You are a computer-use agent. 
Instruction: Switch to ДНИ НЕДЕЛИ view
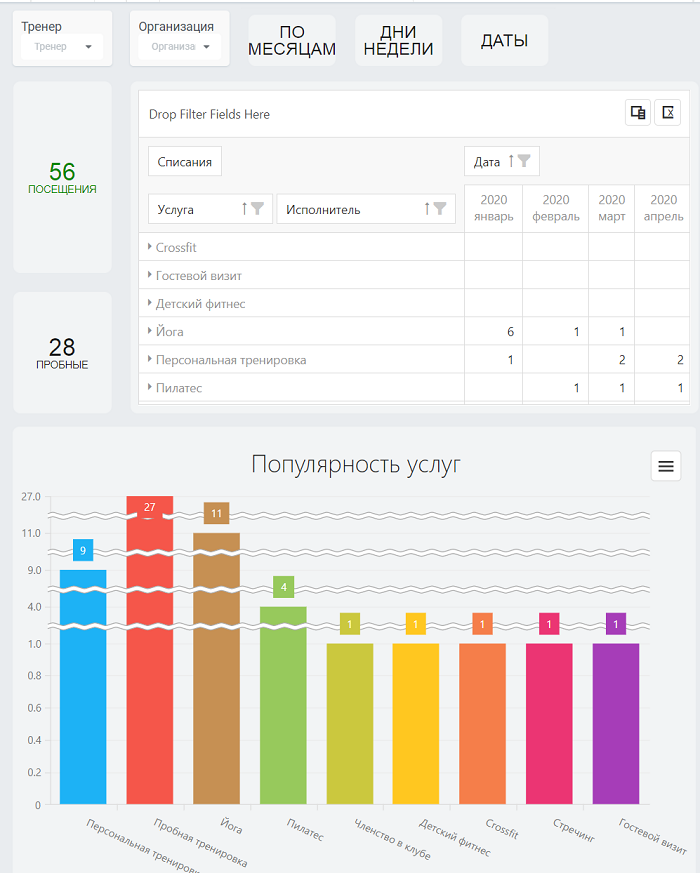398,41
